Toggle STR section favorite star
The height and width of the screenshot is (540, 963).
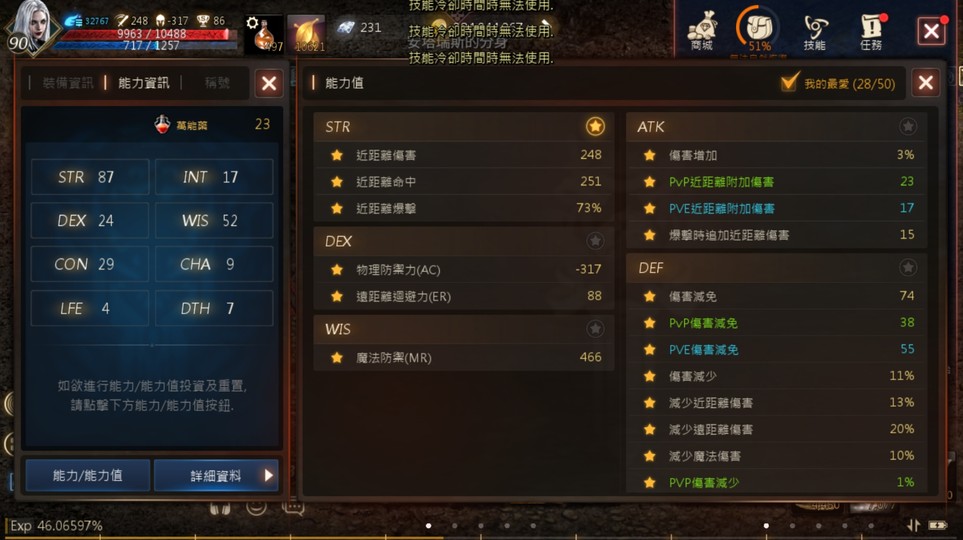pos(595,127)
